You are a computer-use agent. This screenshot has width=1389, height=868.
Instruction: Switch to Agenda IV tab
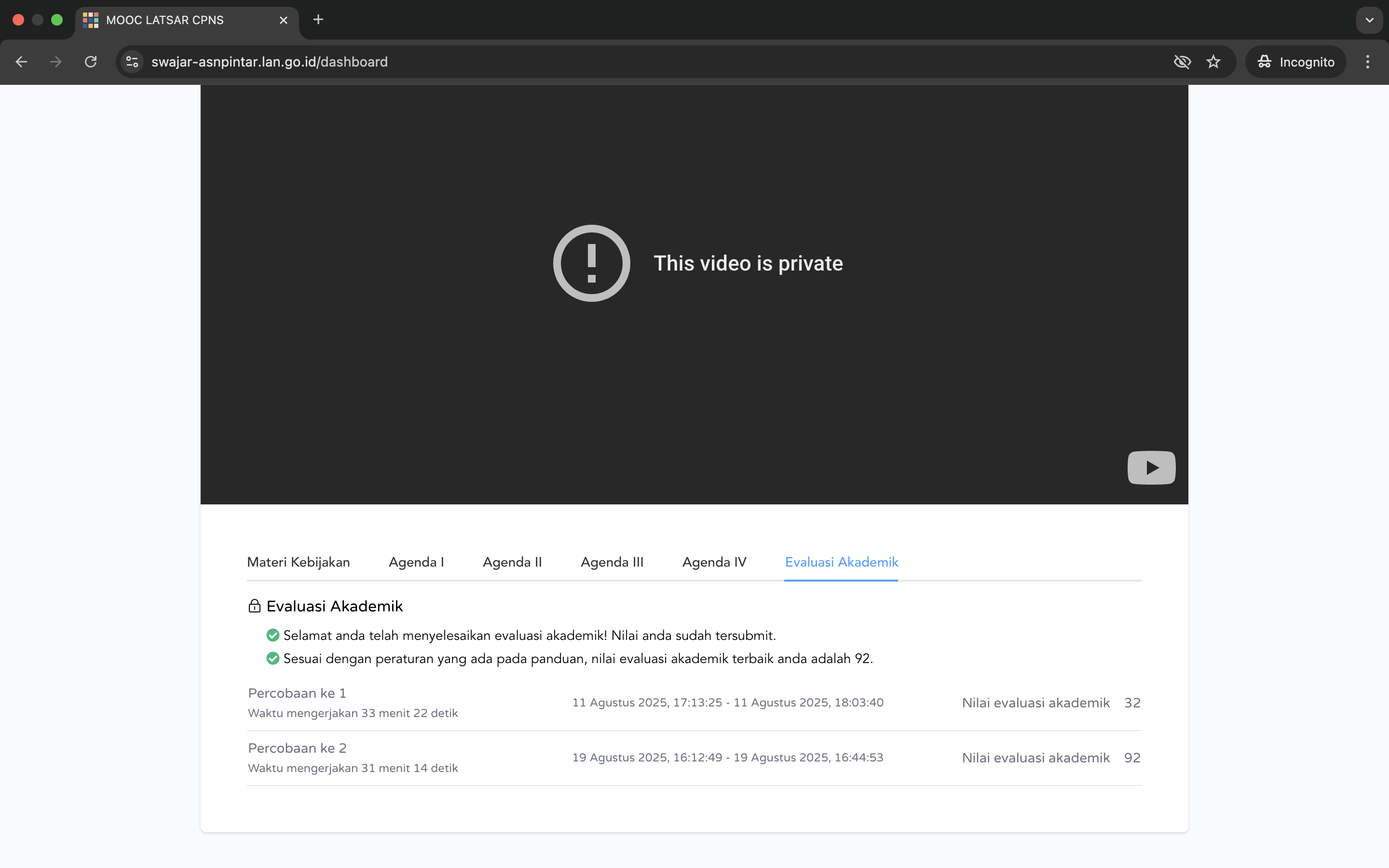[714, 562]
